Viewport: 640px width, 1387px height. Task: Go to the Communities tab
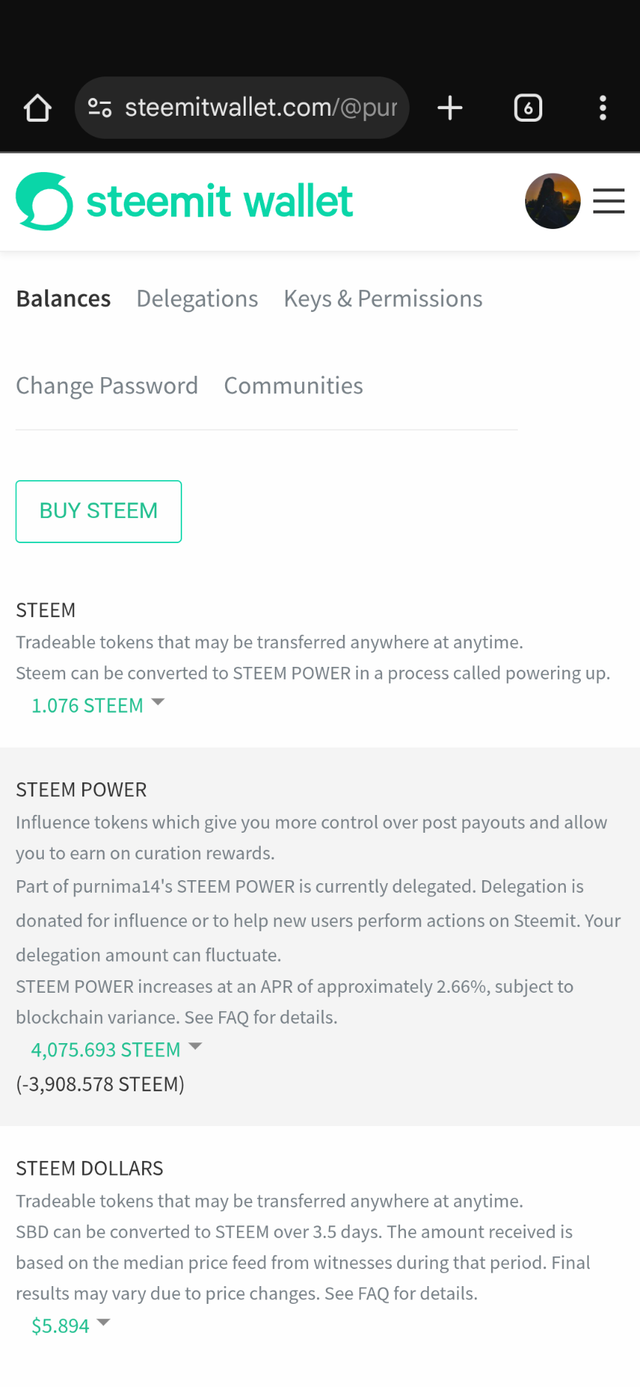click(293, 385)
